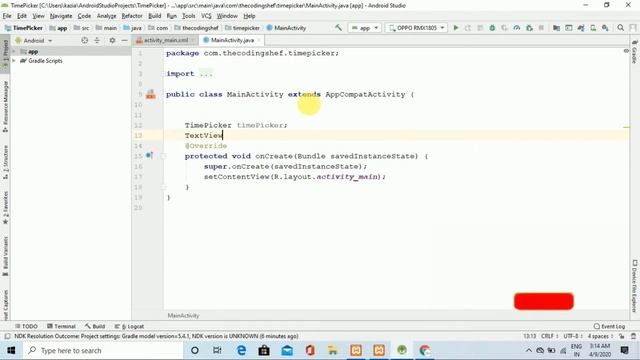Open the SDK Manager icon

click(x=605, y=28)
